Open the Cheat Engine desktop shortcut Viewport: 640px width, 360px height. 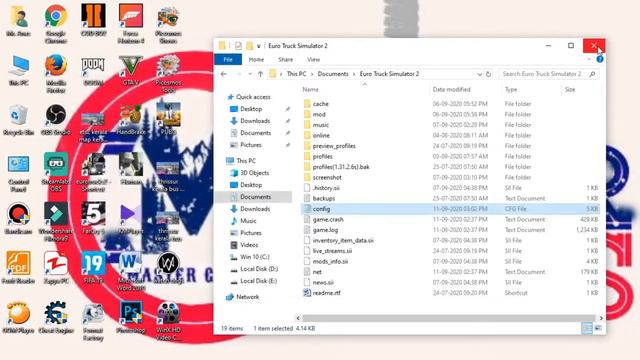point(56,318)
